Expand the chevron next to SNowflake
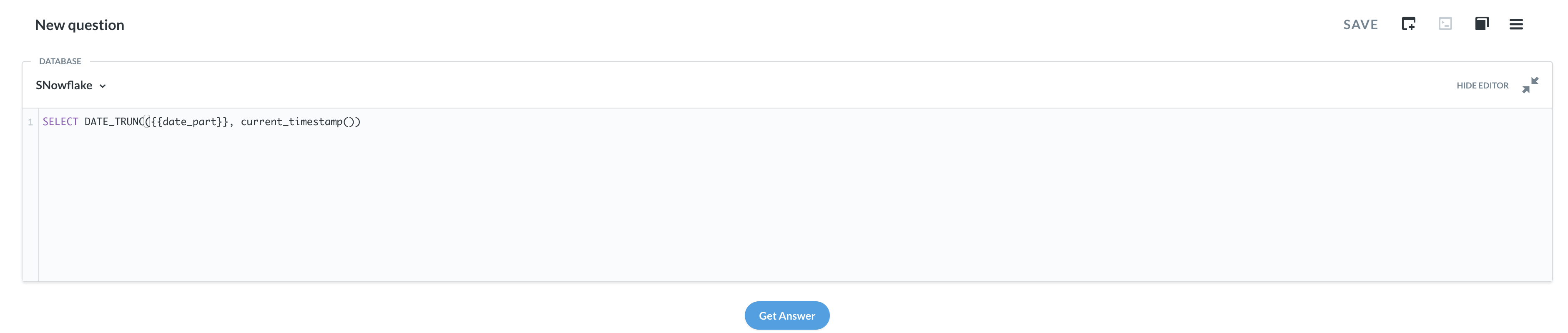 pyautogui.click(x=102, y=86)
